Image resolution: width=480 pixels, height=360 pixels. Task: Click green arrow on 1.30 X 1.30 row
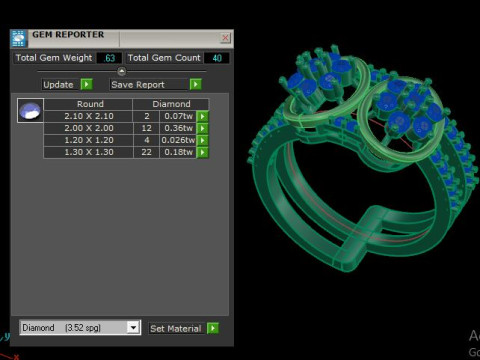point(202,152)
